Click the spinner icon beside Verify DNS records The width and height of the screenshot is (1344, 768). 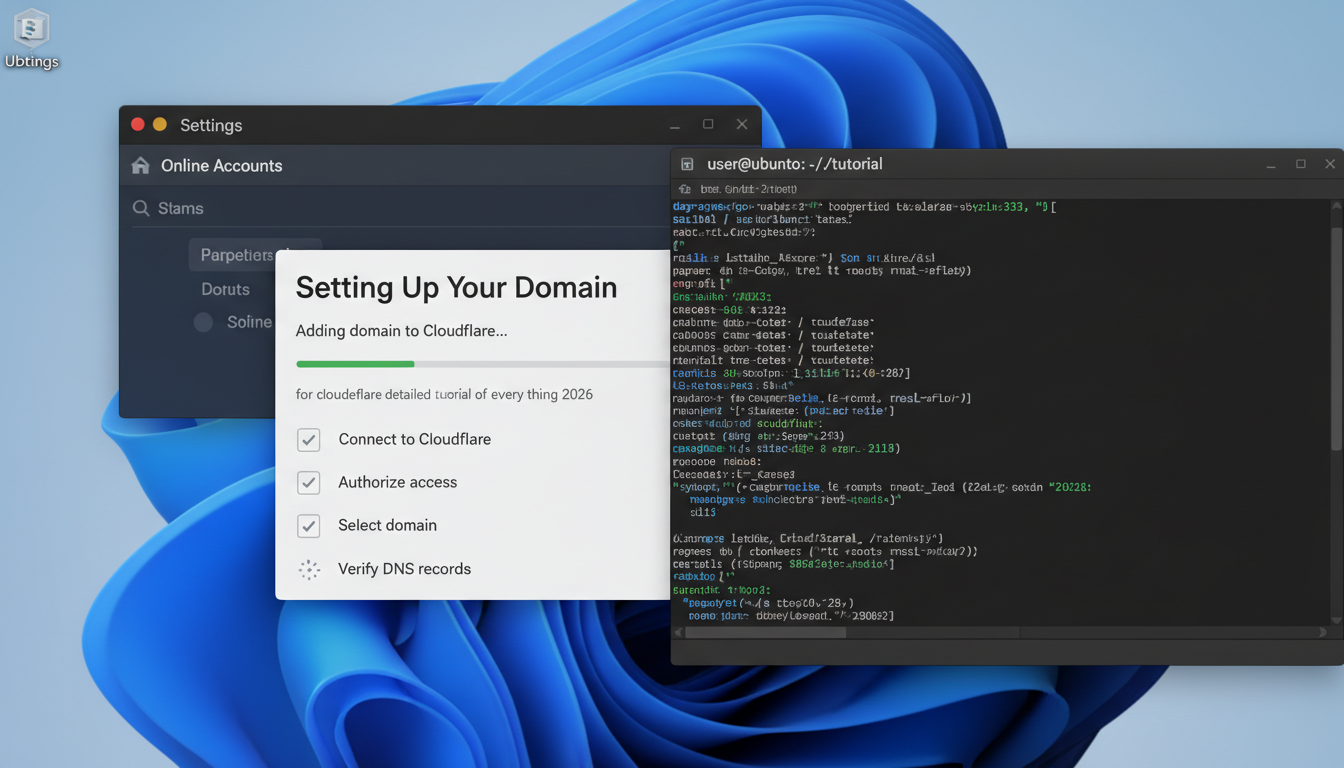coord(309,569)
